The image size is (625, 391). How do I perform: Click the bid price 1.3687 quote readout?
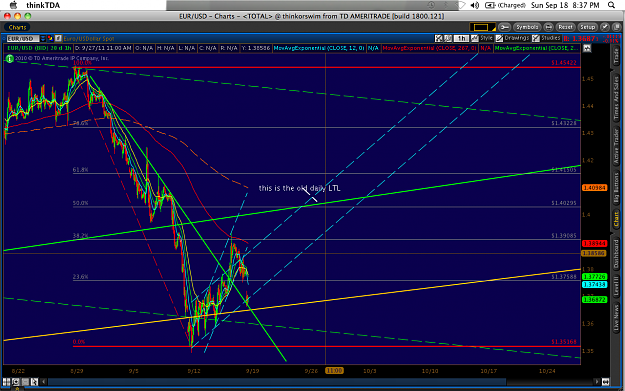[580, 39]
